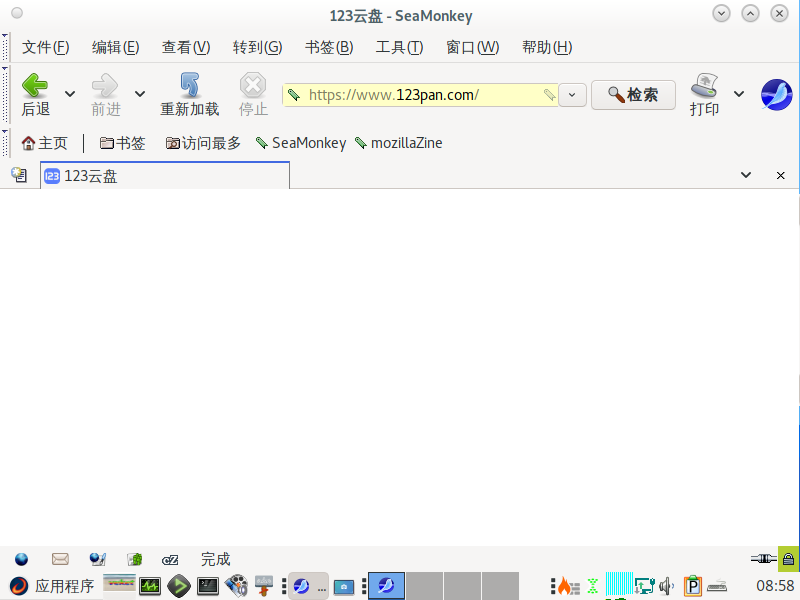Click the network download panel icon

[264, 586]
